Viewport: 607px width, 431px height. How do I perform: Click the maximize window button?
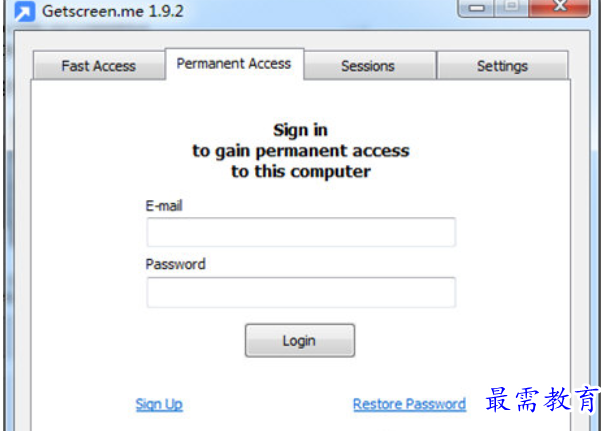pos(511,7)
